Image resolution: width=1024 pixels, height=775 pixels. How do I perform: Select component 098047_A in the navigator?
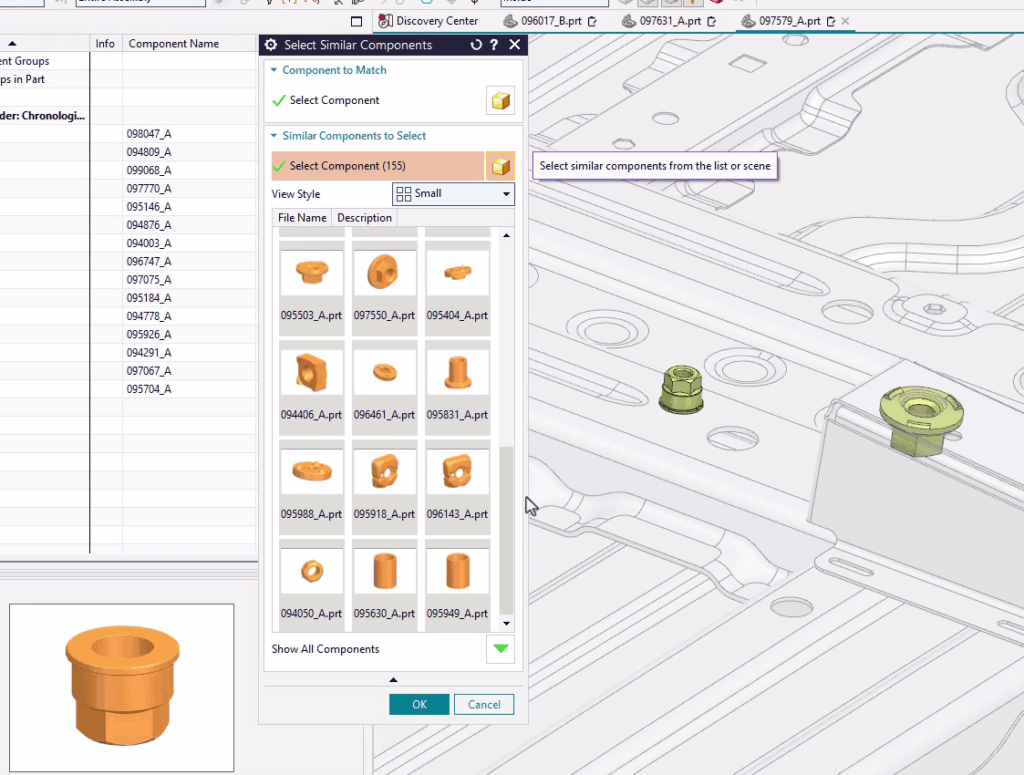coord(149,134)
